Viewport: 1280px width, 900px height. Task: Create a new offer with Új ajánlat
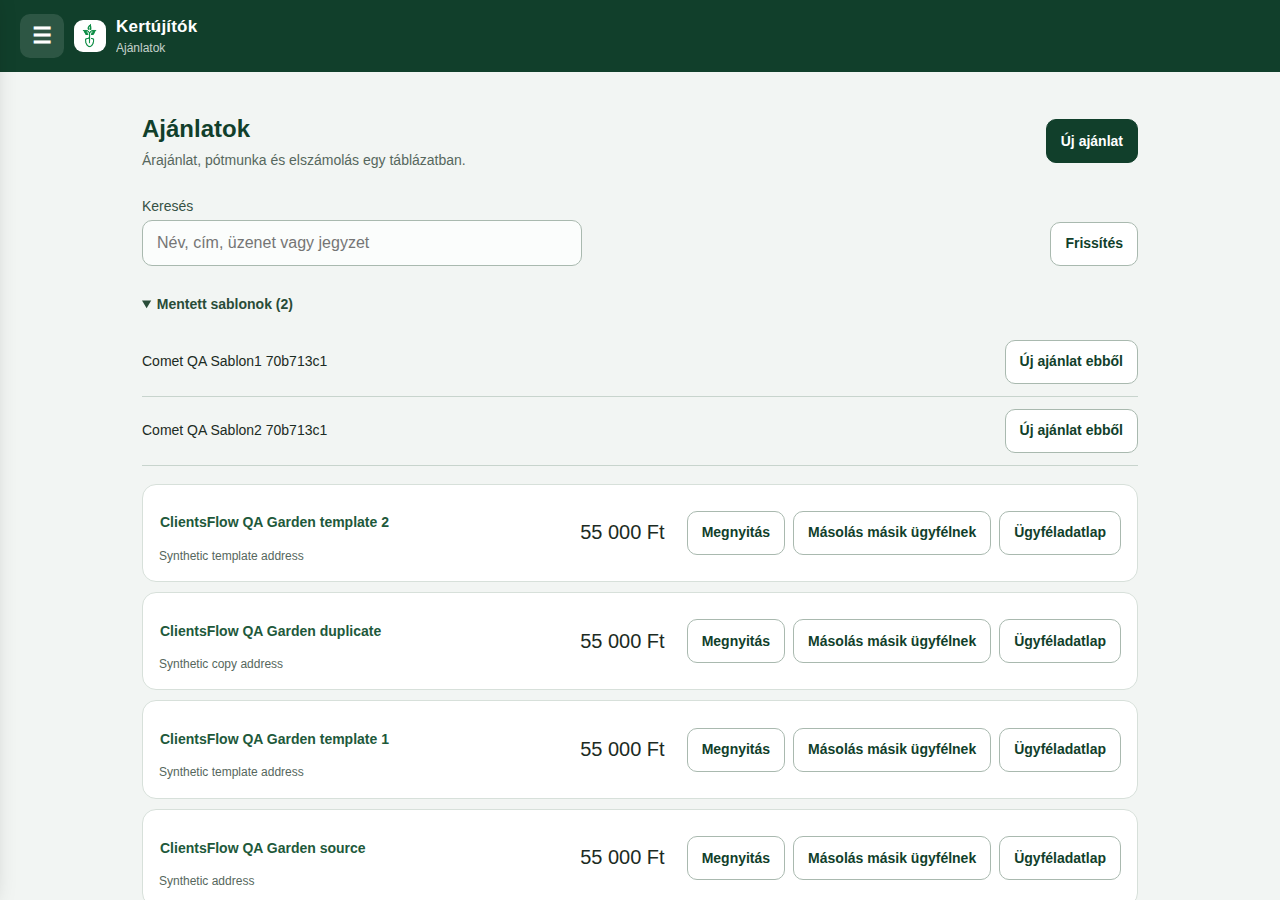tap(1092, 141)
